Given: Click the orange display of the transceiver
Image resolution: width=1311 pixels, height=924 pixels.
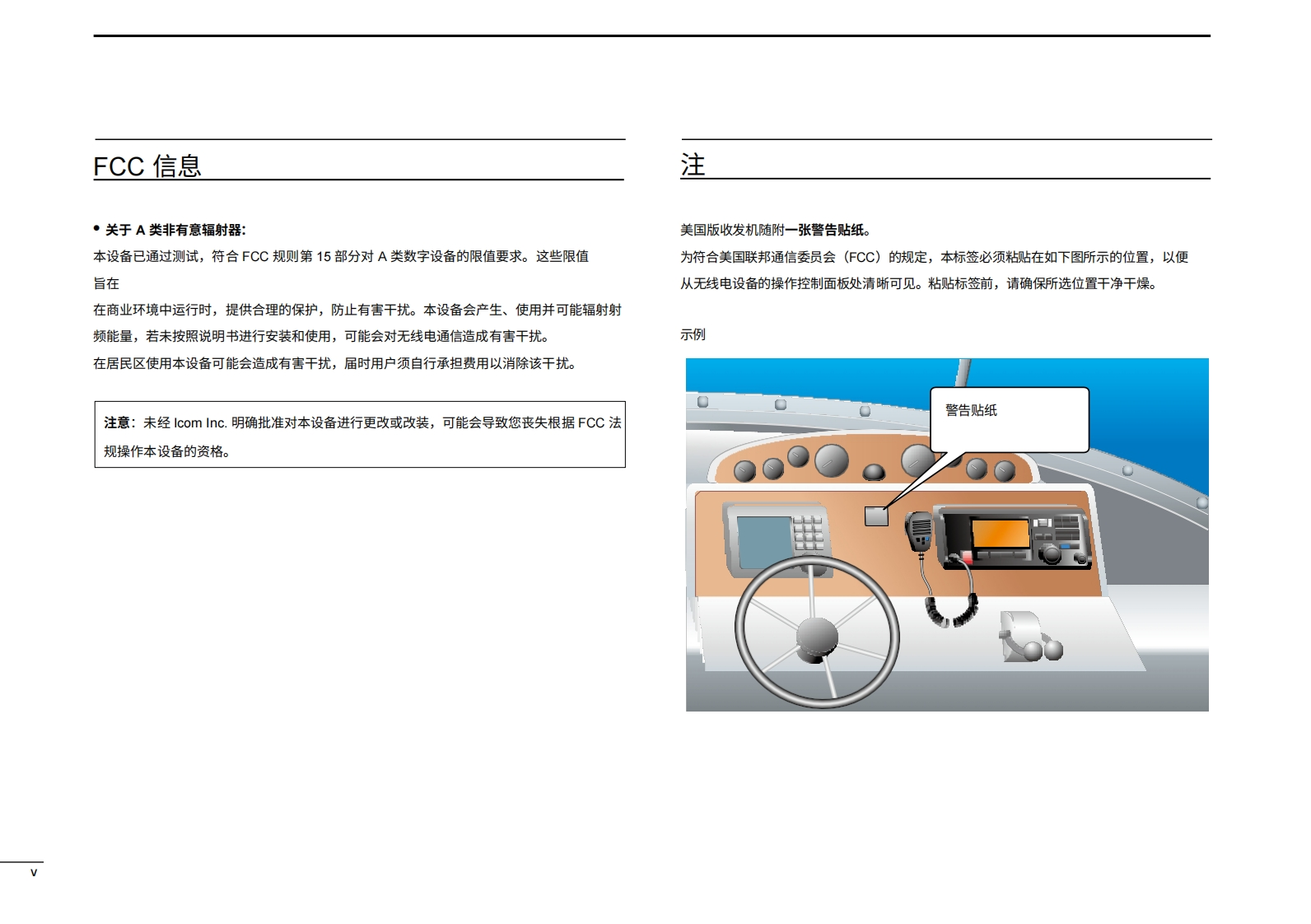Looking at the screenshot, I should [1000, 534].
